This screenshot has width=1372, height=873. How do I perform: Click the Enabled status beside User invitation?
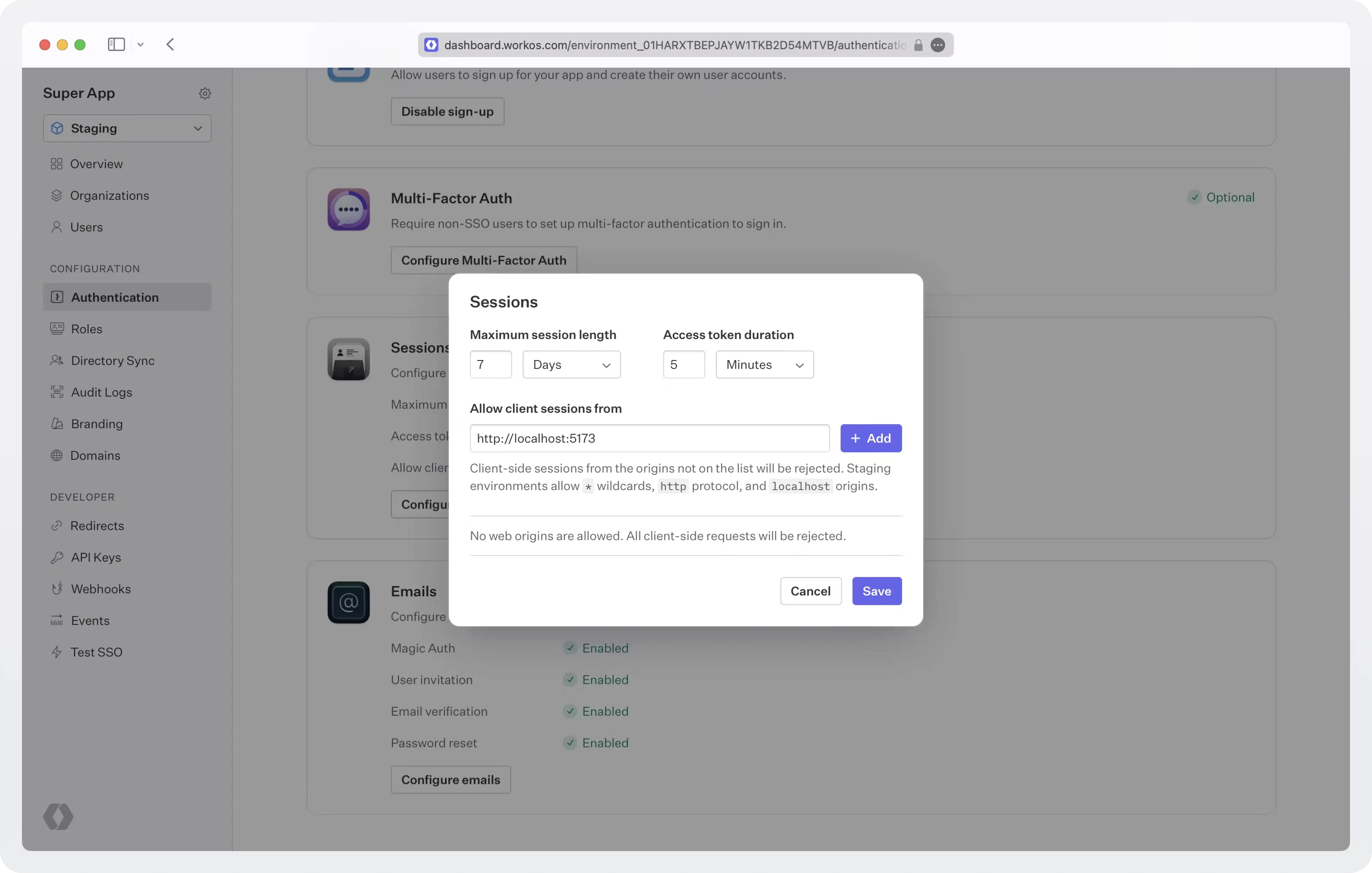(x=596, y=680)
